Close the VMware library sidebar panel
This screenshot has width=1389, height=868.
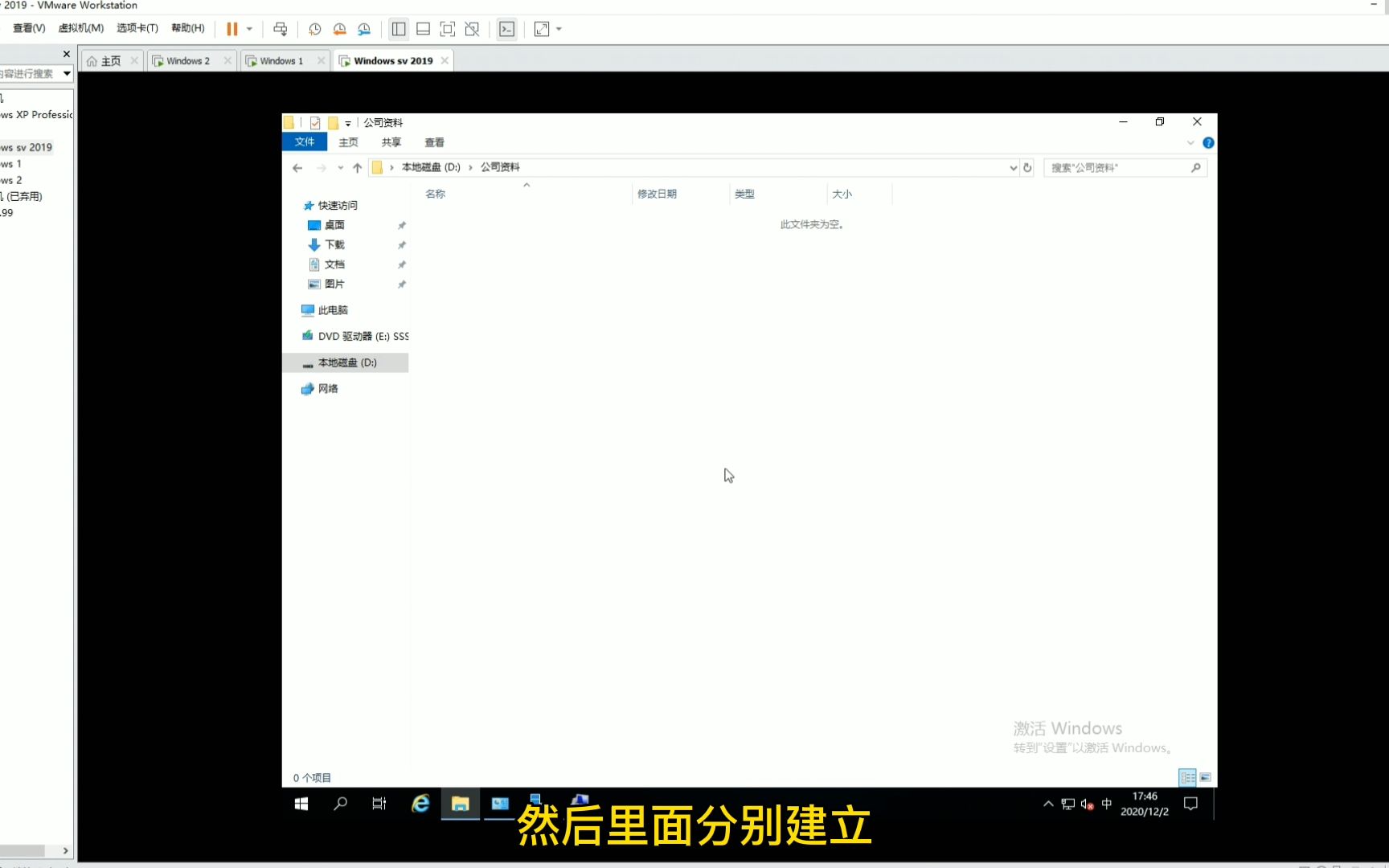(x=67, y=54)
